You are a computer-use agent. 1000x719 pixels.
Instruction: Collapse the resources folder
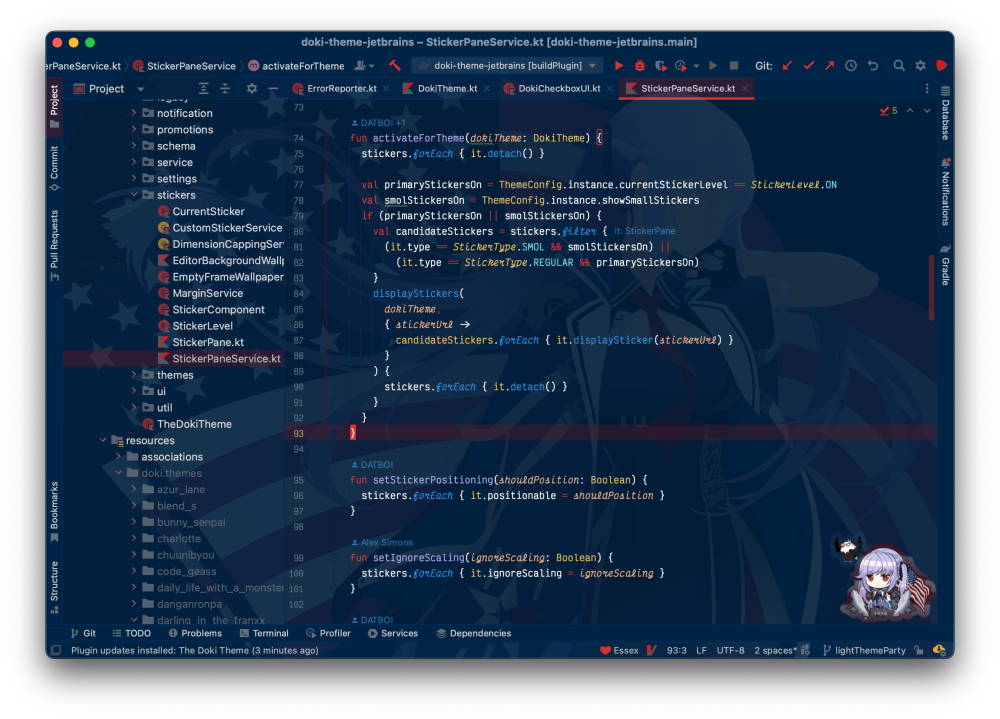coord(103,440)
